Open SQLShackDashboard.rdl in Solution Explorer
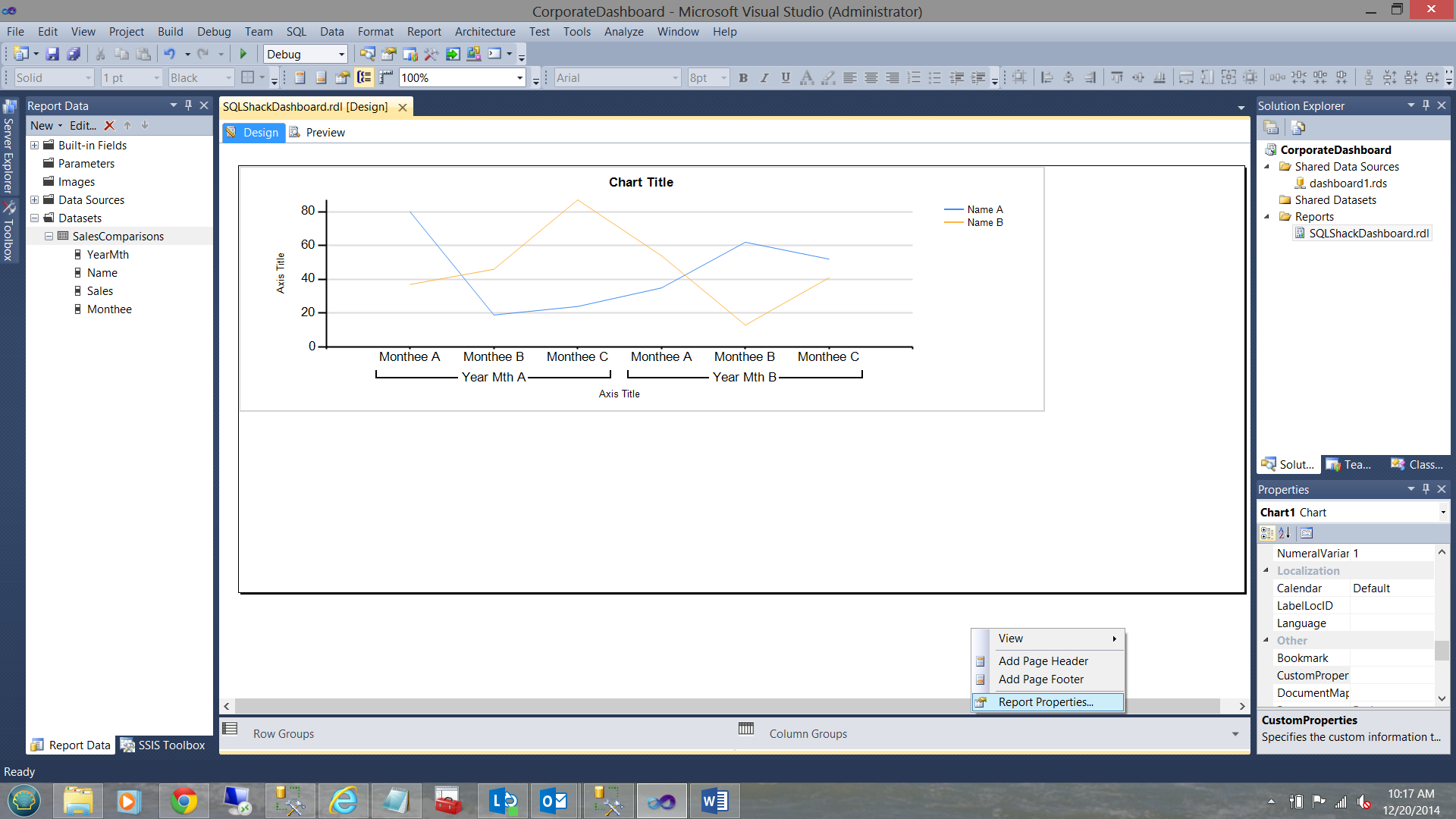 pyautogui.click(x=1368, y=234)
